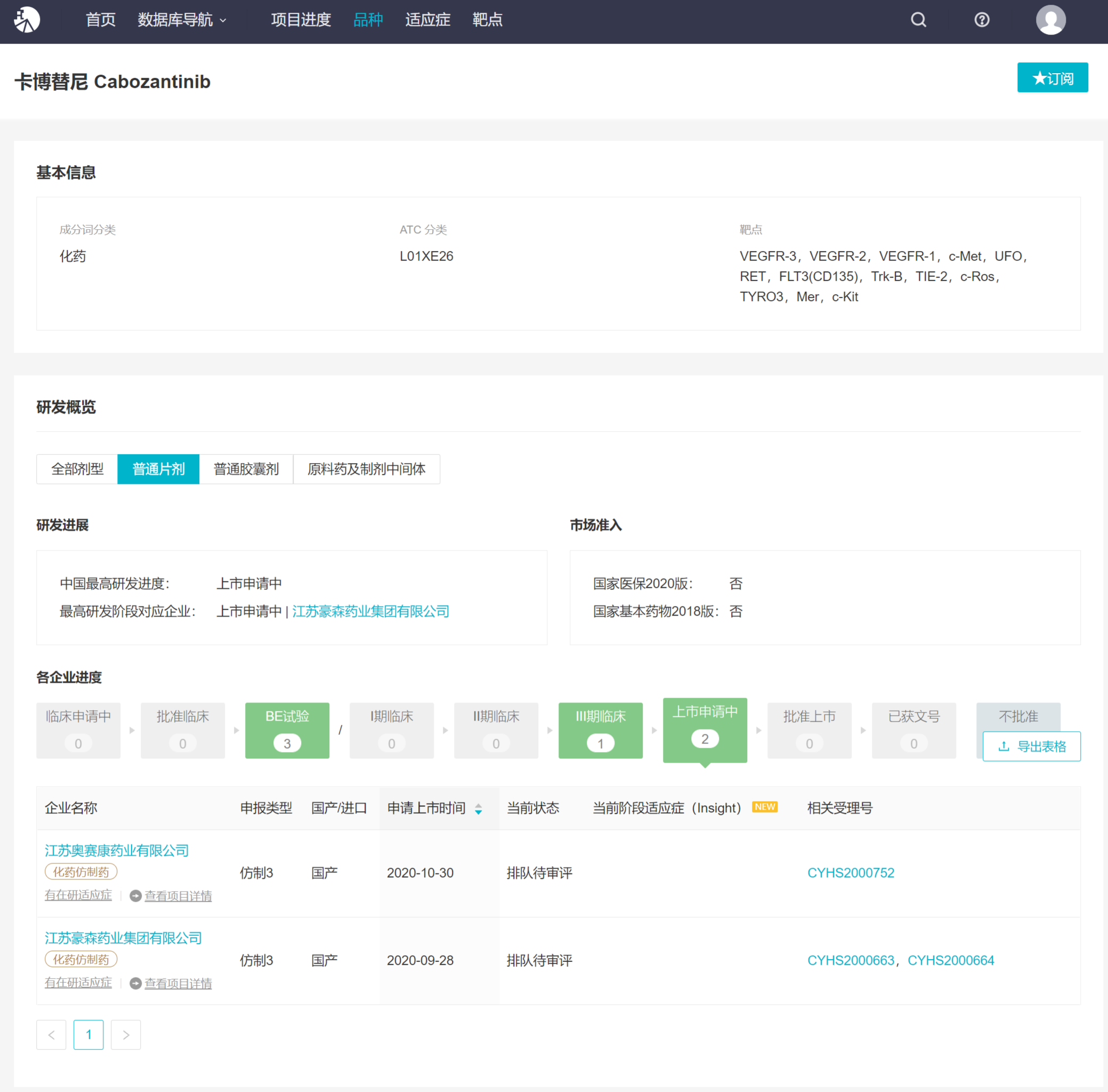Open 靶点 navigation item
Screen dimensions: 1108x1092
click(487, 20)
